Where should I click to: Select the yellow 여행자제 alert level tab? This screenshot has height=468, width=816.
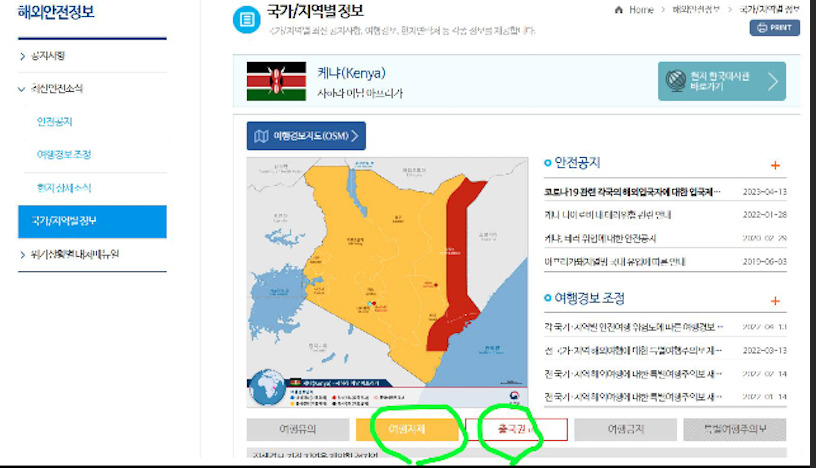click(x=407, y=429)
